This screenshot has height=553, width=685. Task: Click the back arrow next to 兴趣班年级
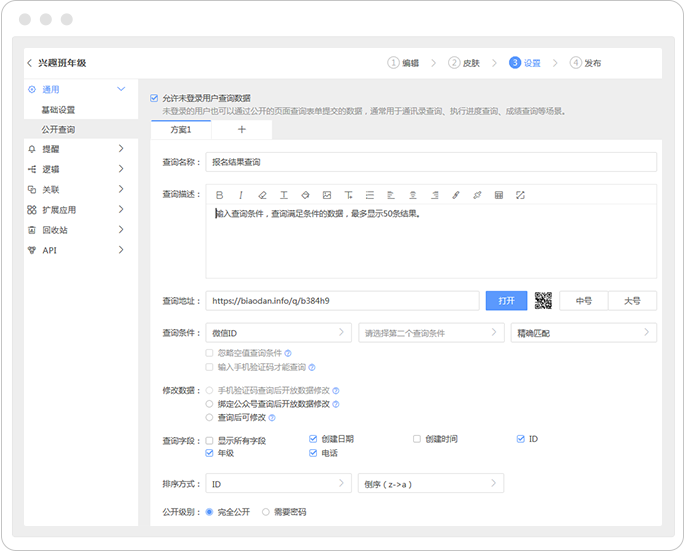[x=30, y=63]
